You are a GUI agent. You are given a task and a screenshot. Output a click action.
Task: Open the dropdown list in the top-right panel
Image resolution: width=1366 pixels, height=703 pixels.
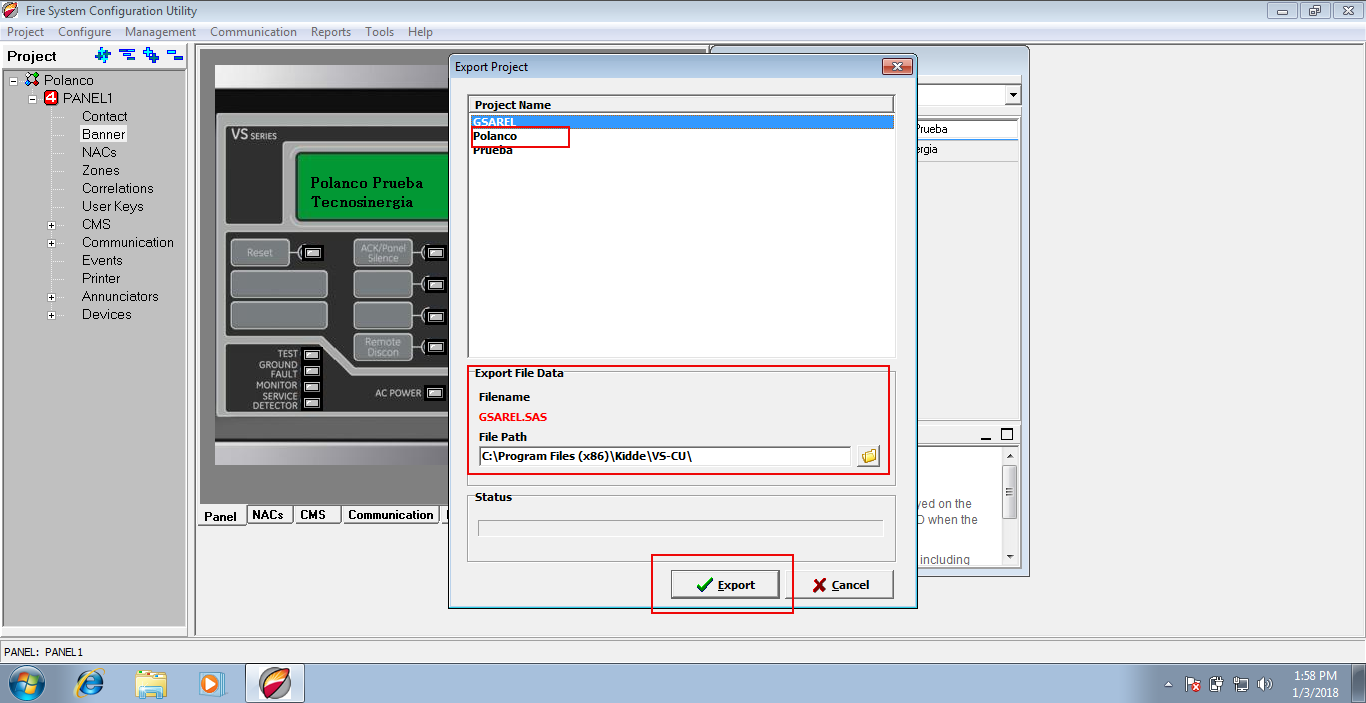(x=1012, y=93)
